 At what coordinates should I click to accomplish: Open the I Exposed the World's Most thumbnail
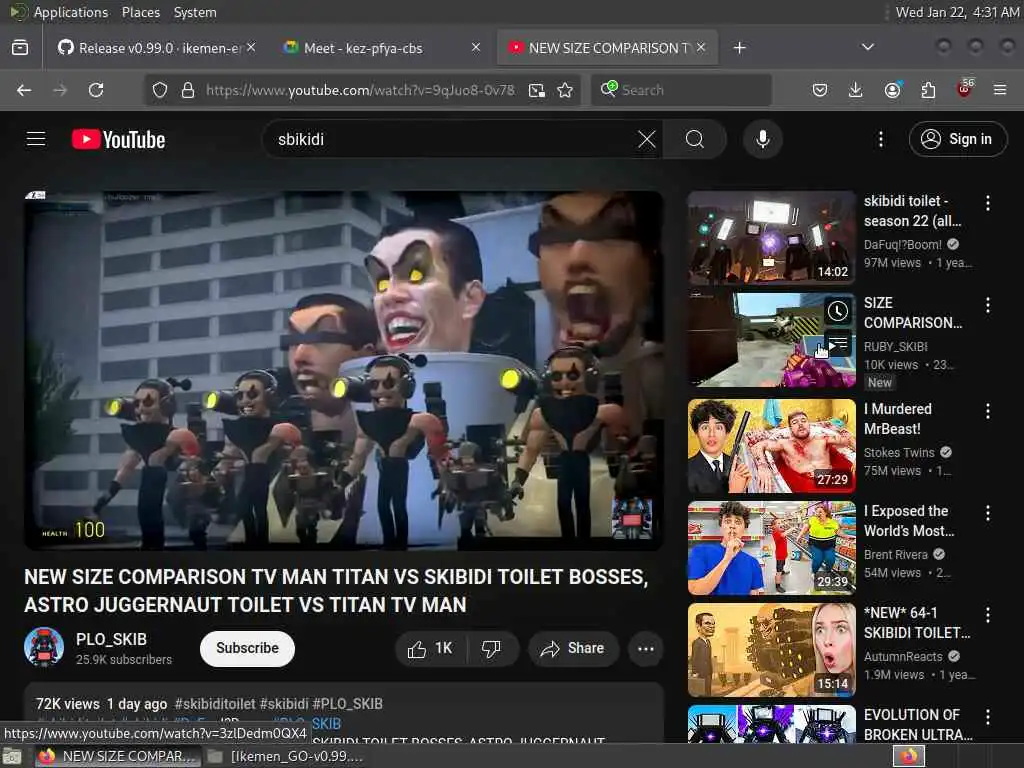coord(771,548)
